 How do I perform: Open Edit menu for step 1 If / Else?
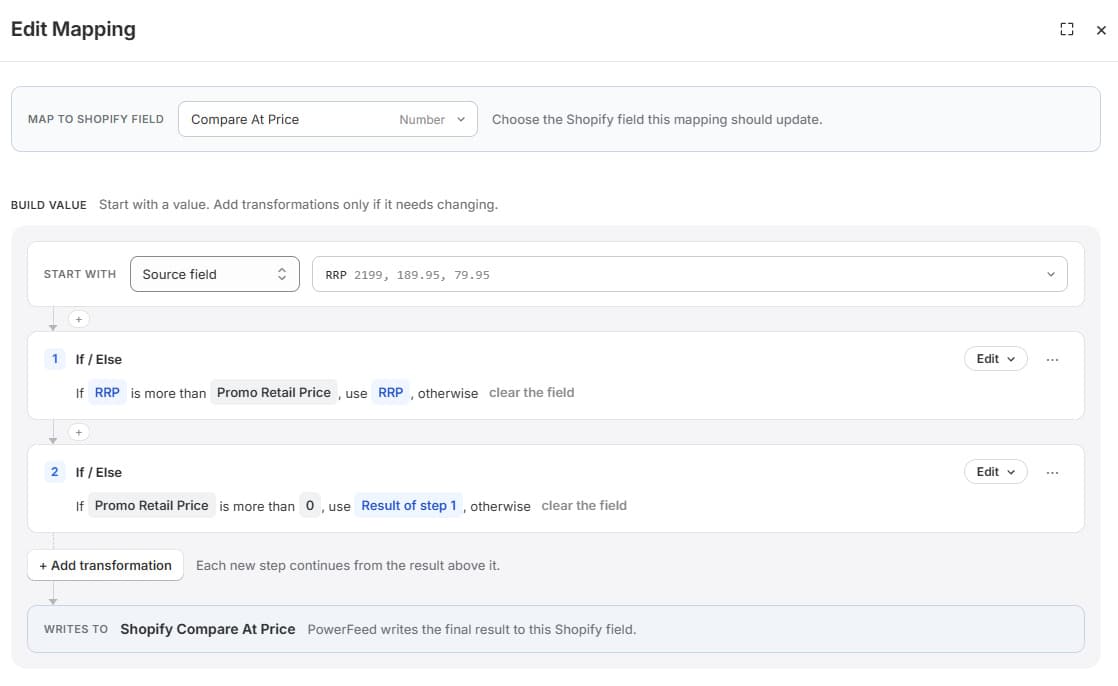click(x=995, y=359)
